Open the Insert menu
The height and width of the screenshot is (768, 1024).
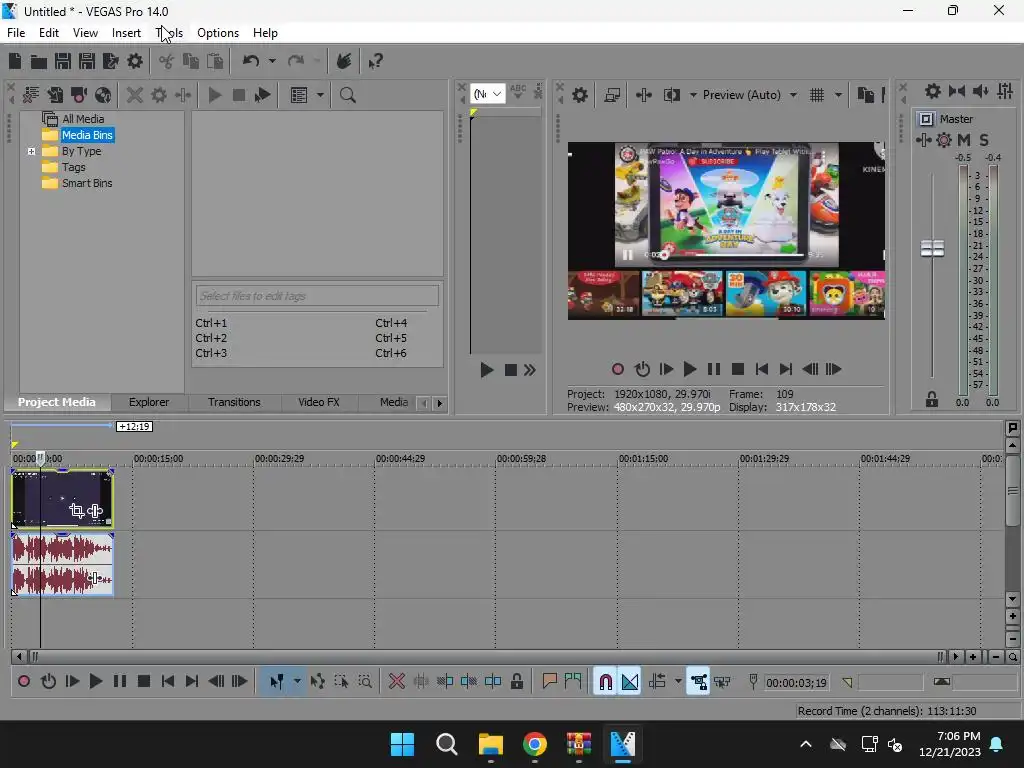(126, 33)
